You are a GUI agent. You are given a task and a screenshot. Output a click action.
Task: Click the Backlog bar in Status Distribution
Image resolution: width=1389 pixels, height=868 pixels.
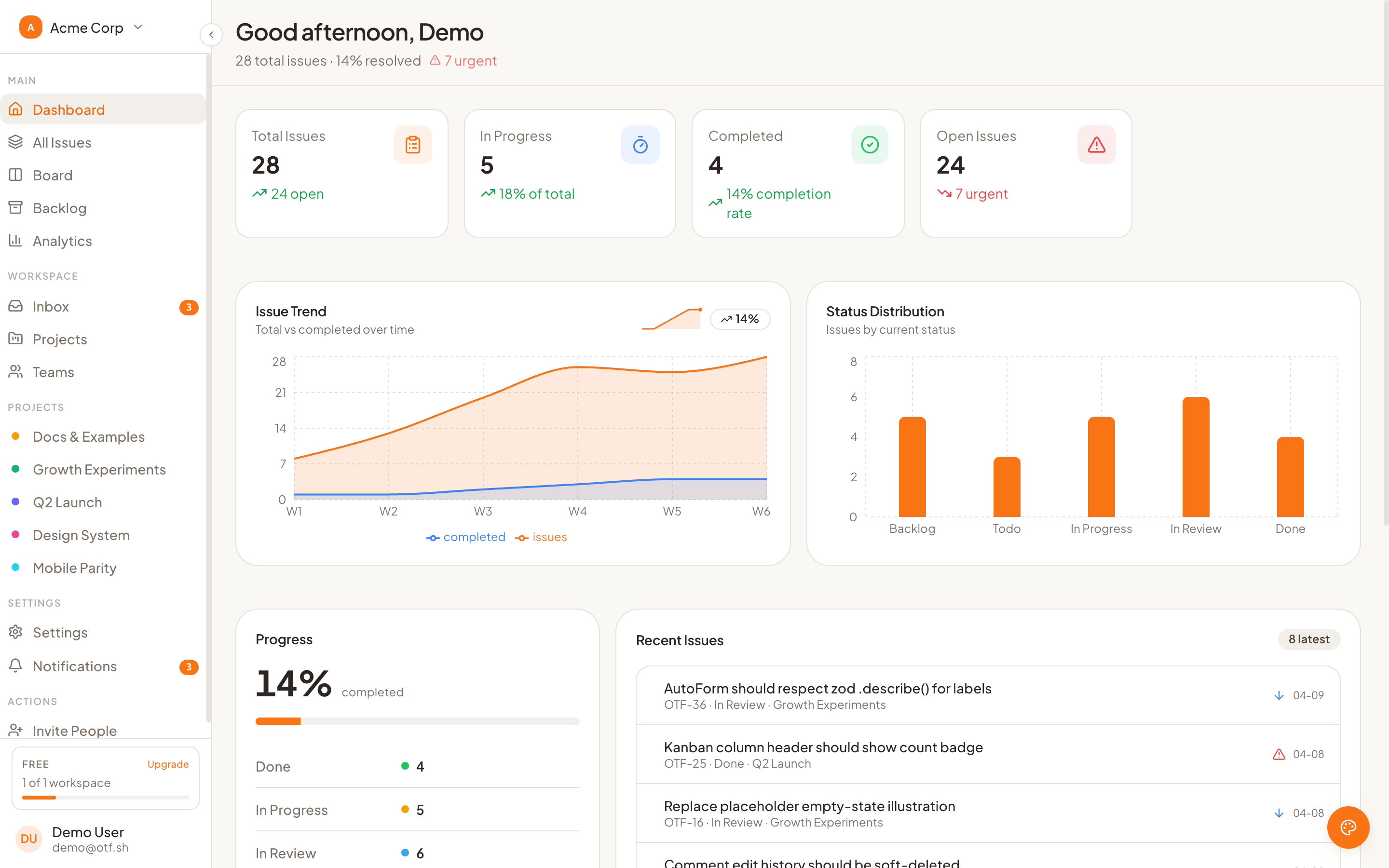pos(912,466)
